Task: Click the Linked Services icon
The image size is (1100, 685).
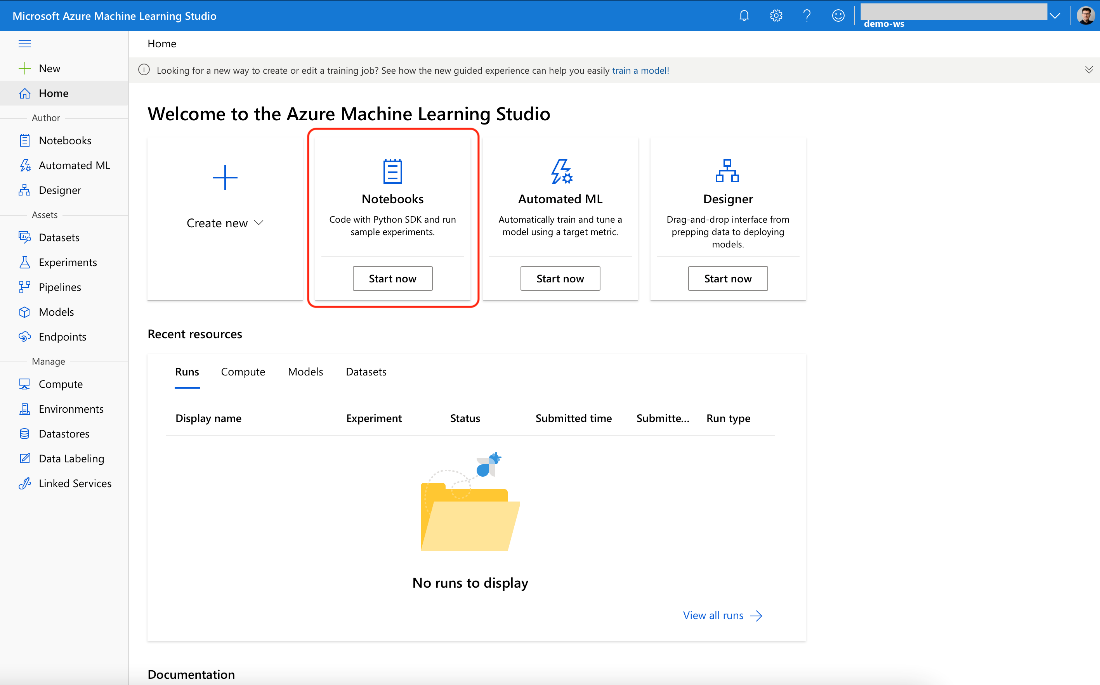Action: point(25,484)
